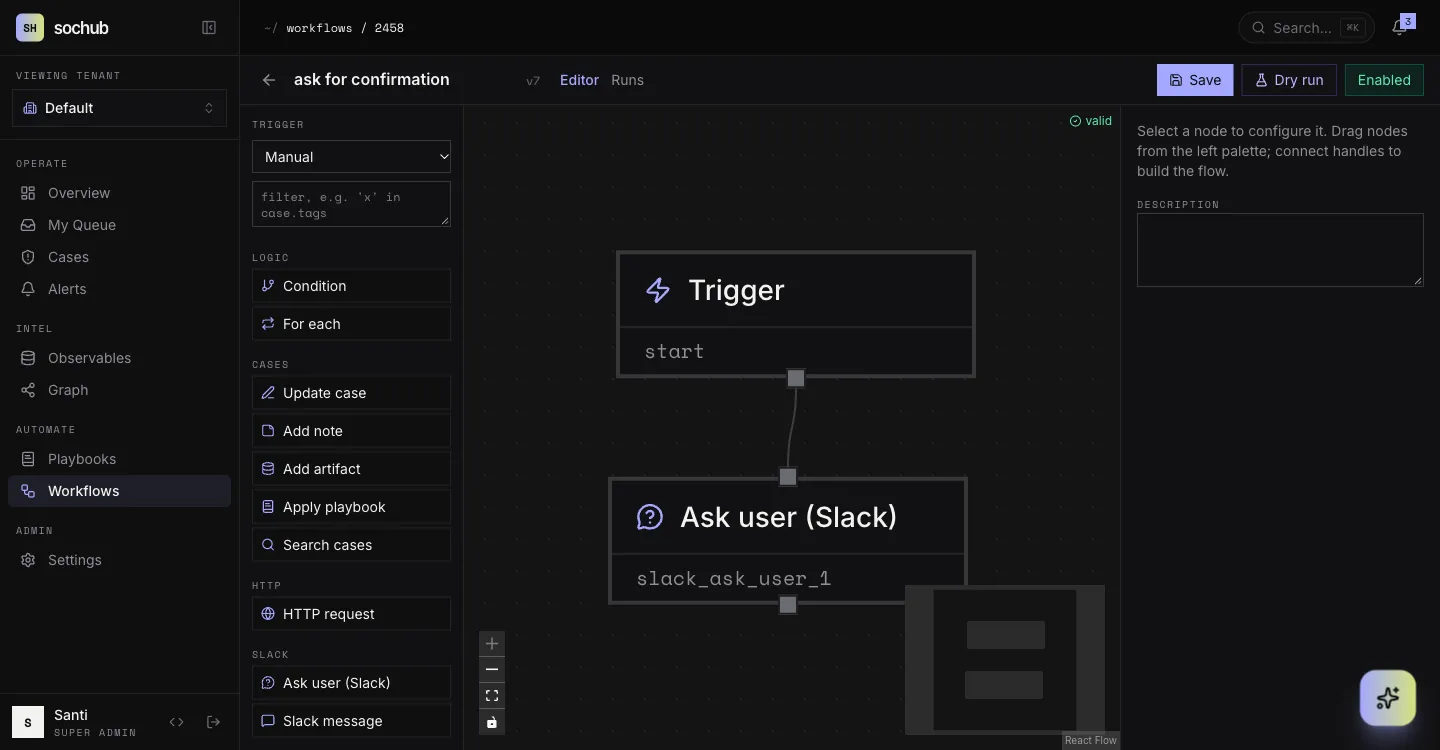Pick the Condition palette node
The image size is (1440, 750).
pyautogui.click(x=351, y=286)
